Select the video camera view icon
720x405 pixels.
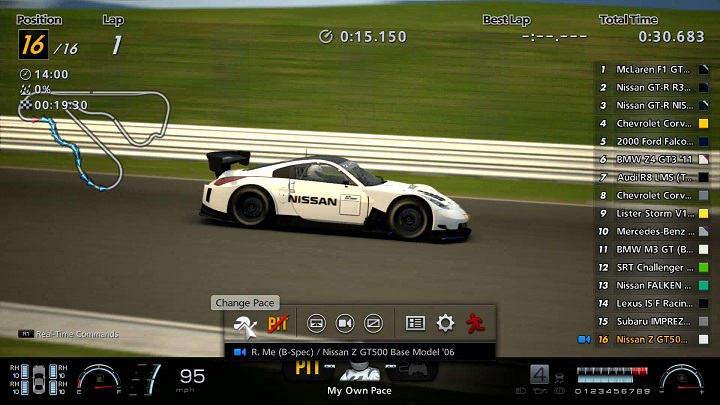pyautogui.click(x=345, y=323)
